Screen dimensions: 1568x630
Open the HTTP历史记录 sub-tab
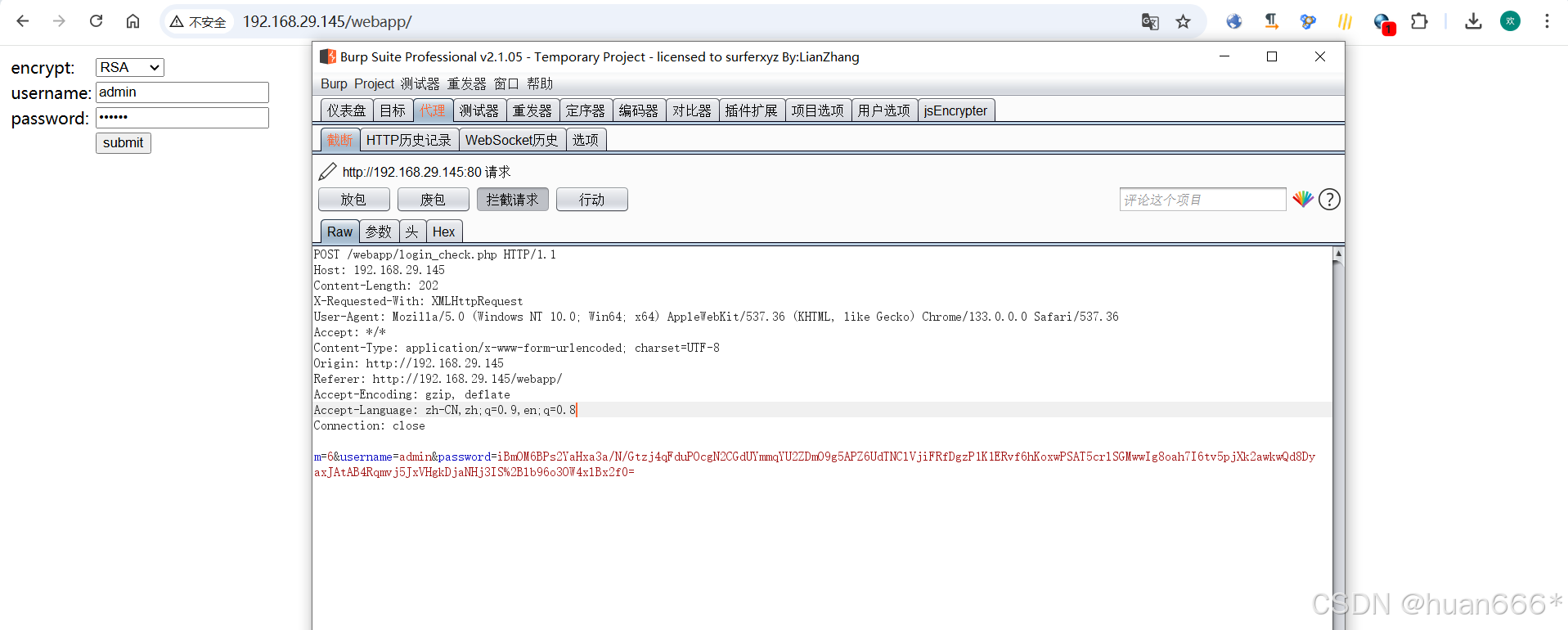[409, 140]
